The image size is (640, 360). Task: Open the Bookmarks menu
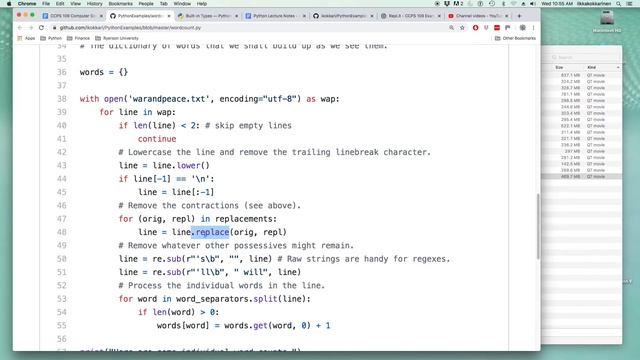(120, 4)
